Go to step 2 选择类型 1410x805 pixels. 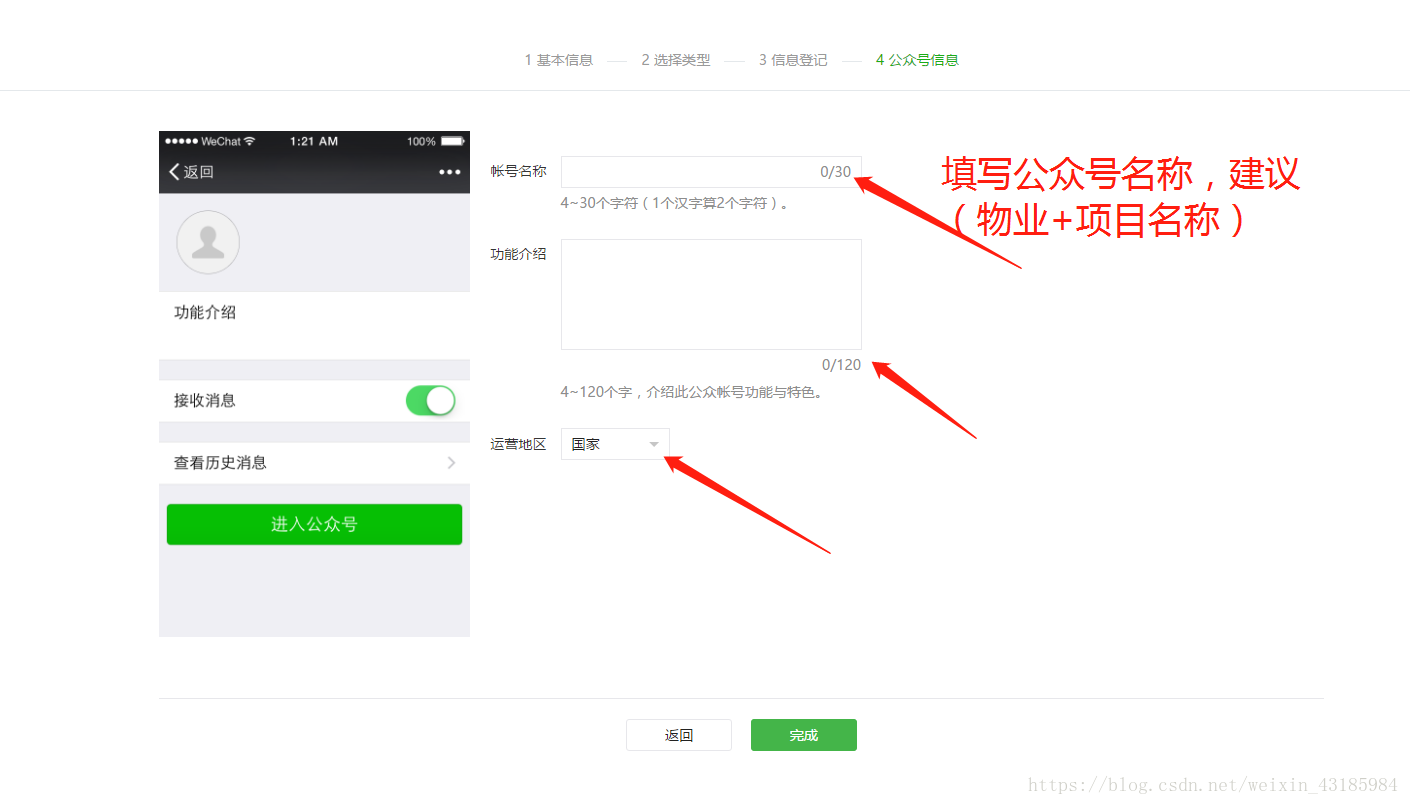(675, 60)
